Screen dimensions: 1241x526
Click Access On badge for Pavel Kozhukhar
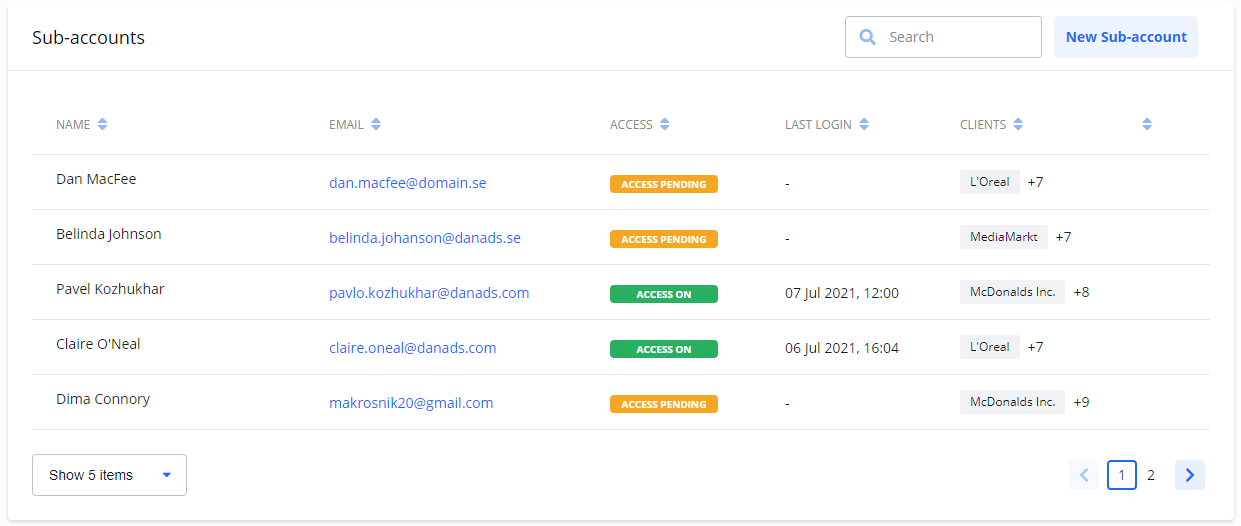pos(663,294)
